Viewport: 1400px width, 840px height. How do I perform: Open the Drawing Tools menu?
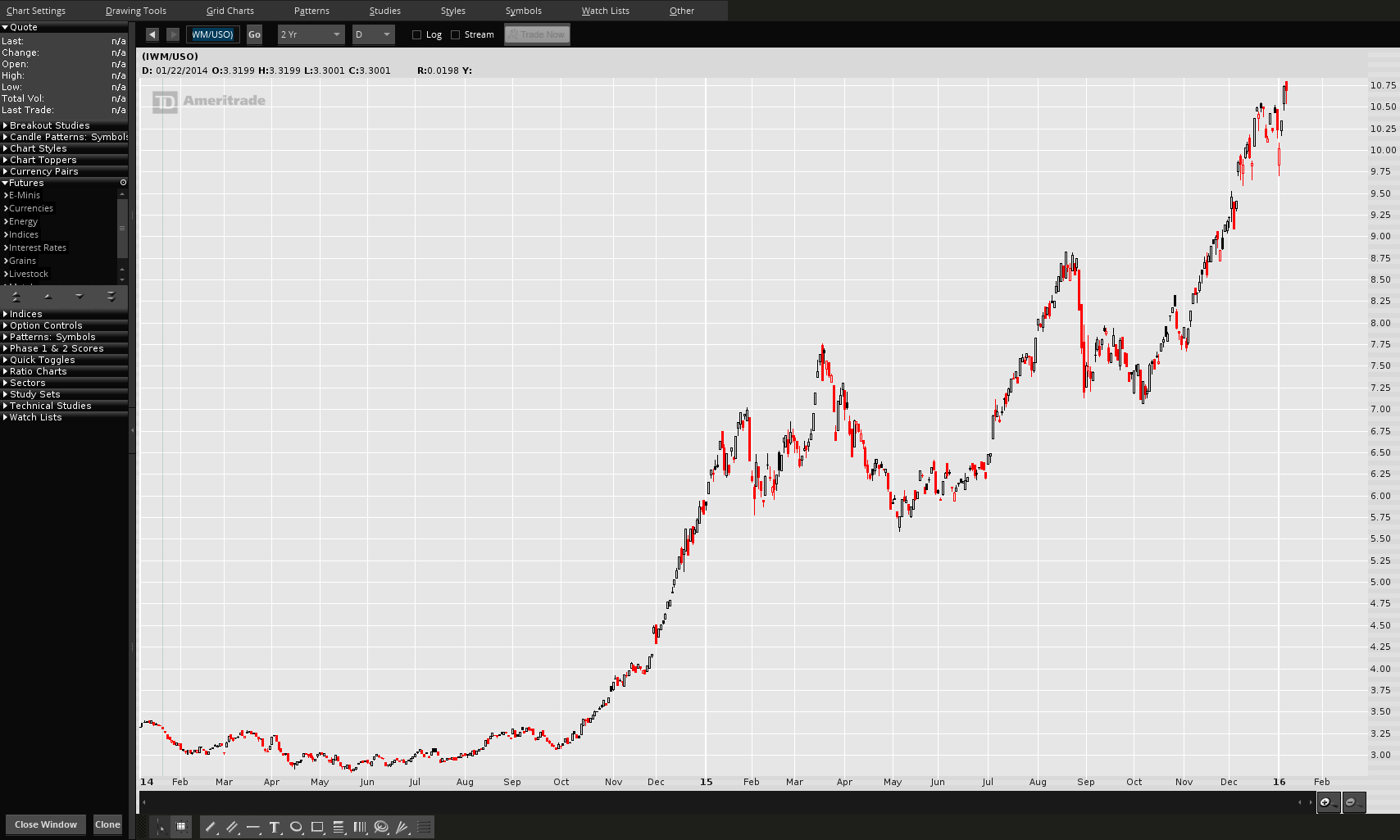136,11
